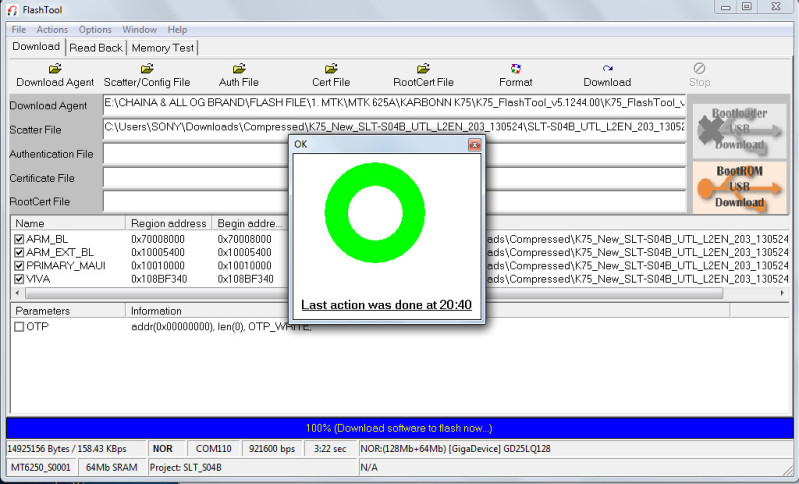This screenshot has height=484, width=799.
Task: Click the COM110 status bar cell
Action: tap(214, 449)
